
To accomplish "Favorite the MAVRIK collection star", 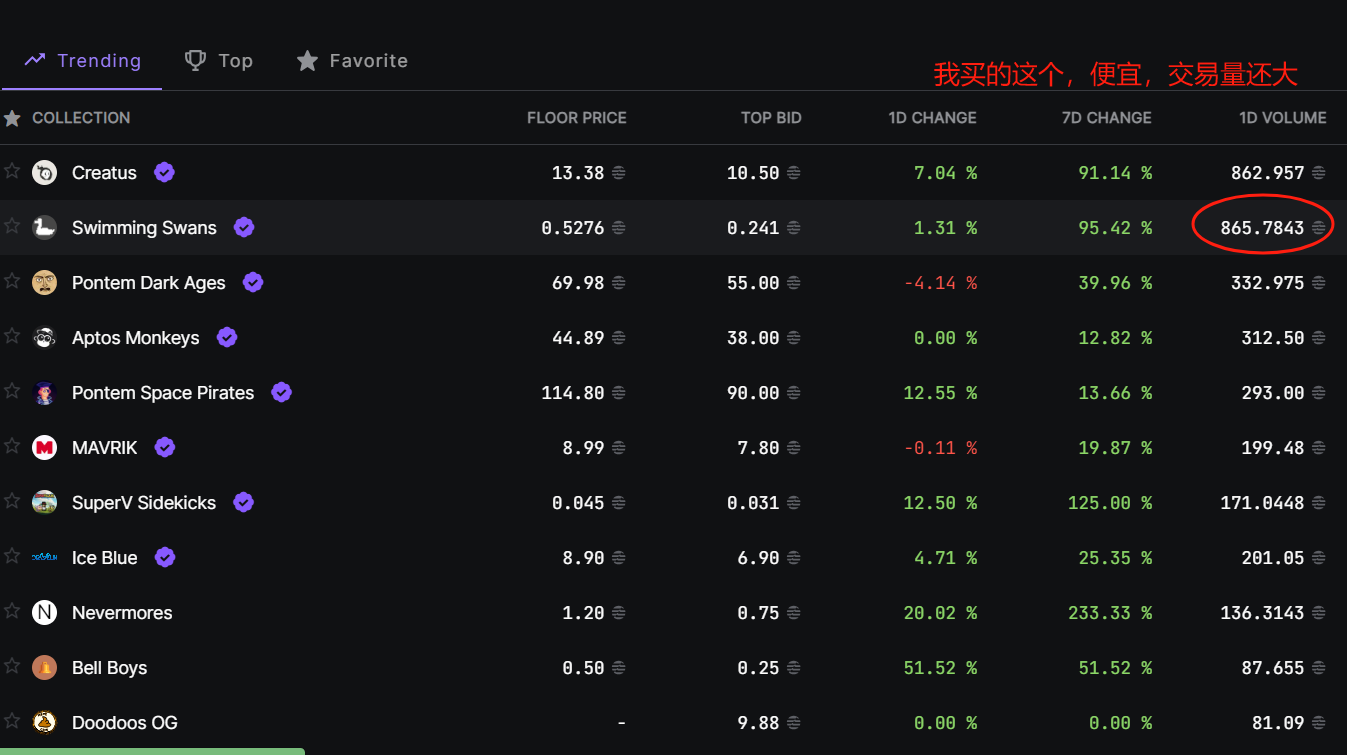I will [x=12, y=446].
